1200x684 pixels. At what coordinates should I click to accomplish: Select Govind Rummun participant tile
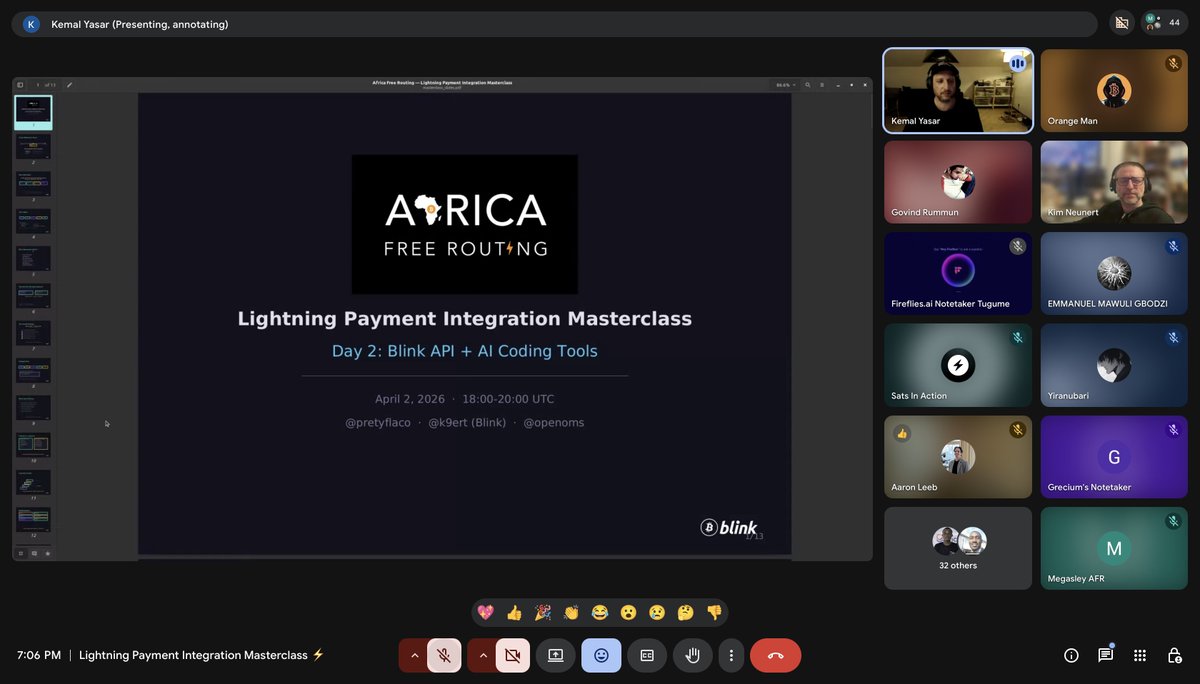tap(958, 182)
